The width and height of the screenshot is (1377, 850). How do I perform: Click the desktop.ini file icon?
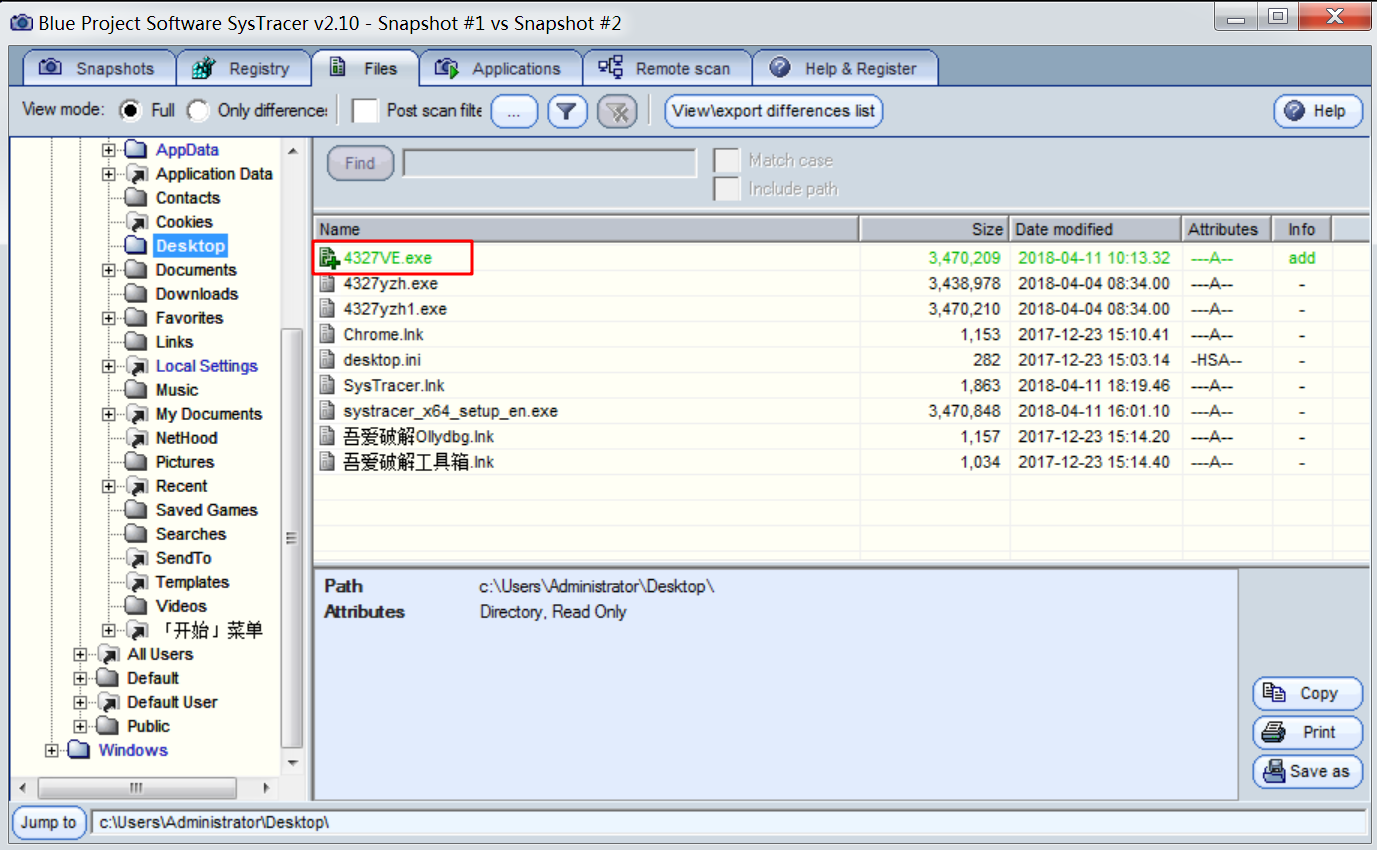[327, 360]
